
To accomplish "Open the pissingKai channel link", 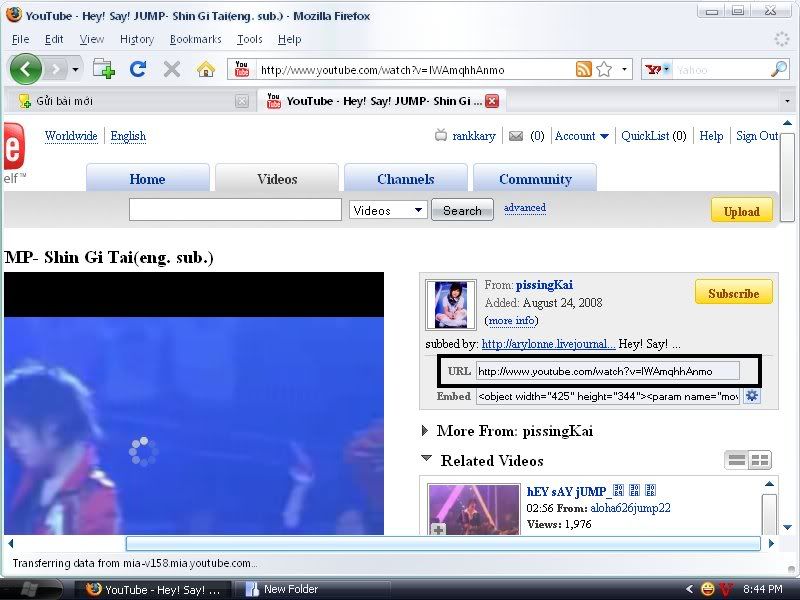I will click(x=544, y=285).
